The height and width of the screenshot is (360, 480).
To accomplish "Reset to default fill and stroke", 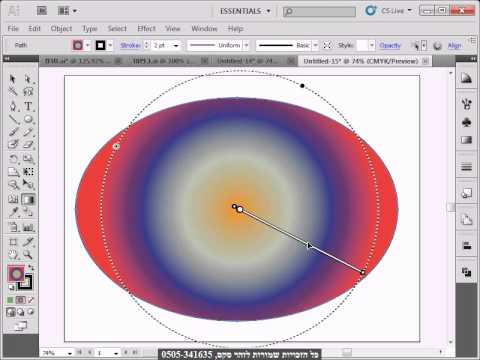I will tap(11, 287).
